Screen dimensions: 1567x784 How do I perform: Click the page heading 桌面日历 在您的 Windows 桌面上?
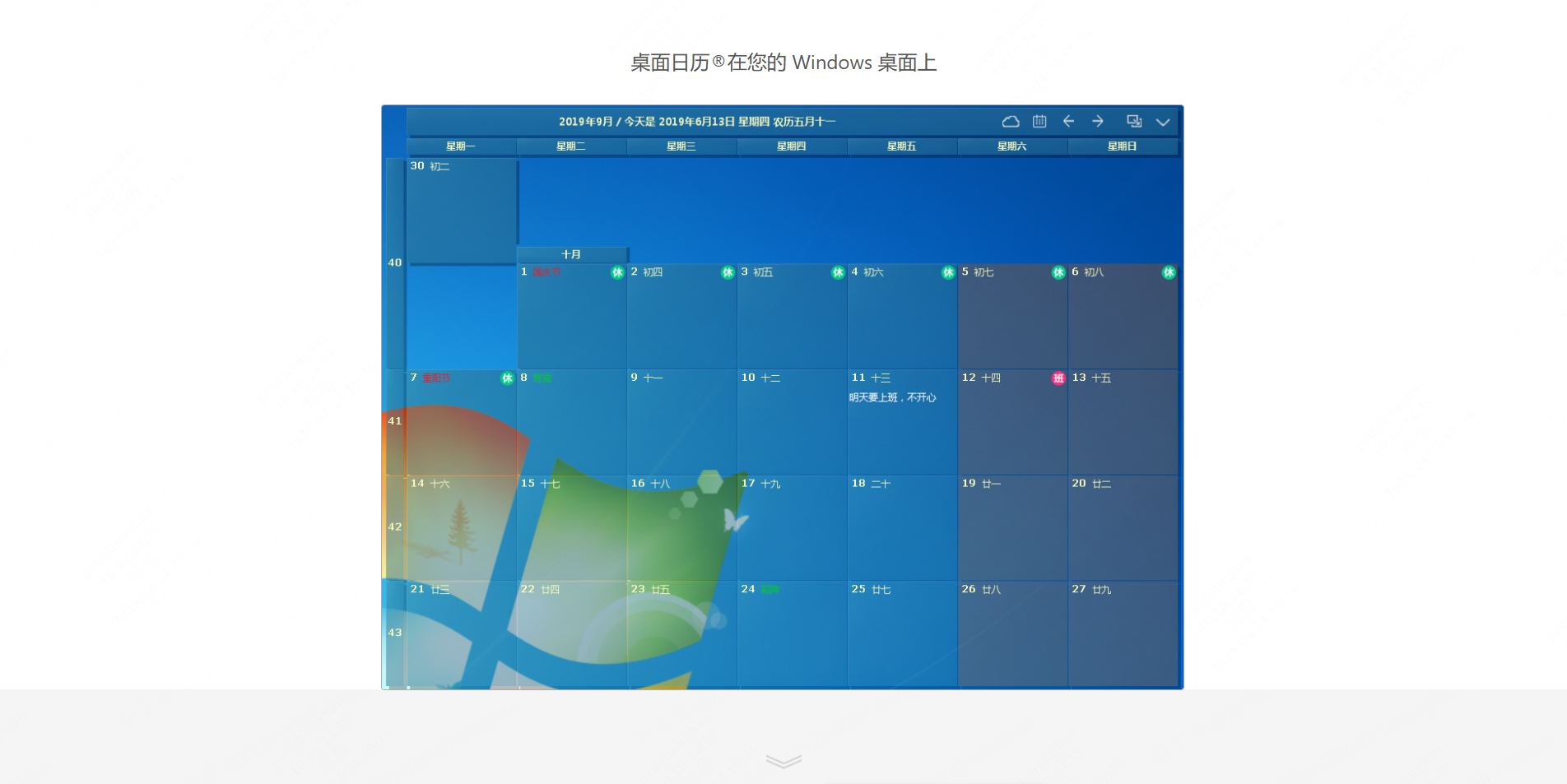click(783, 63)
